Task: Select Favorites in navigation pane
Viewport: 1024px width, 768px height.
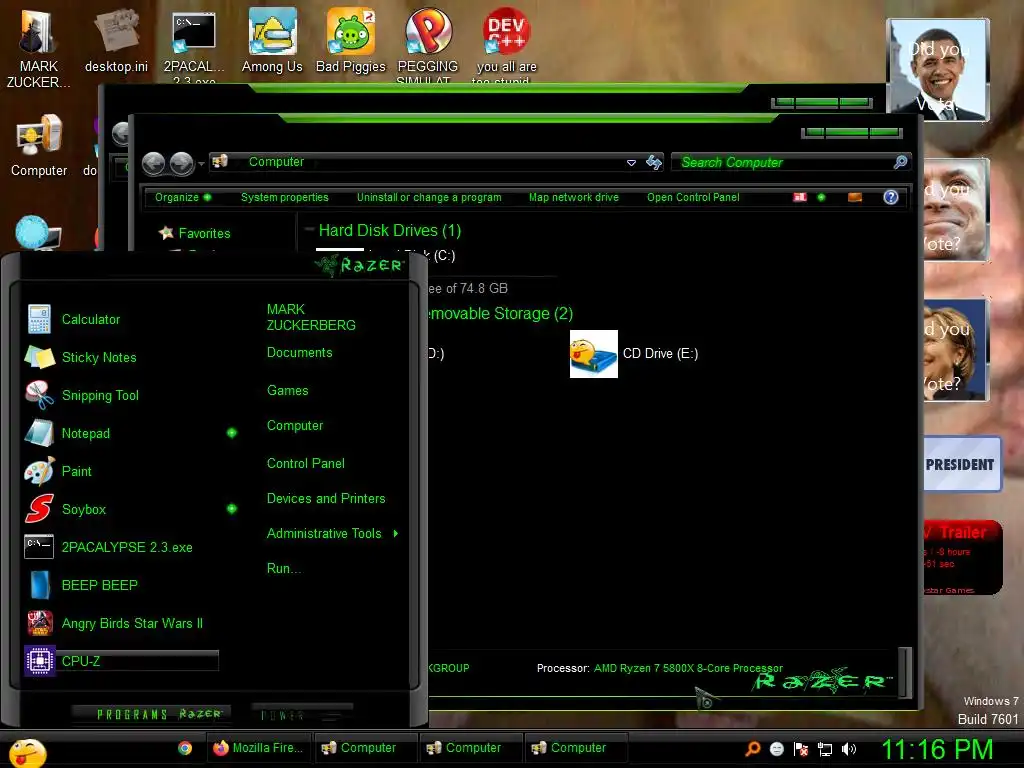Action: coord(195,233)
